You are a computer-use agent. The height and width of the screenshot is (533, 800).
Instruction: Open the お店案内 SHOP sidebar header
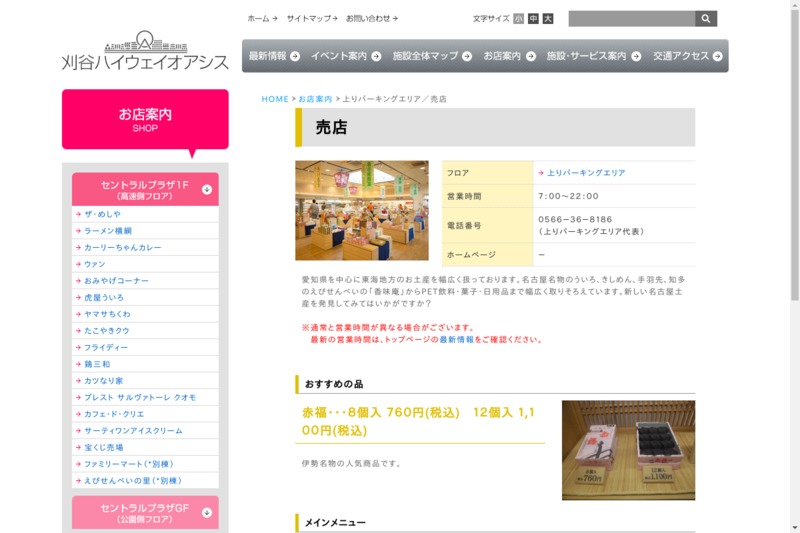(145, 119)
